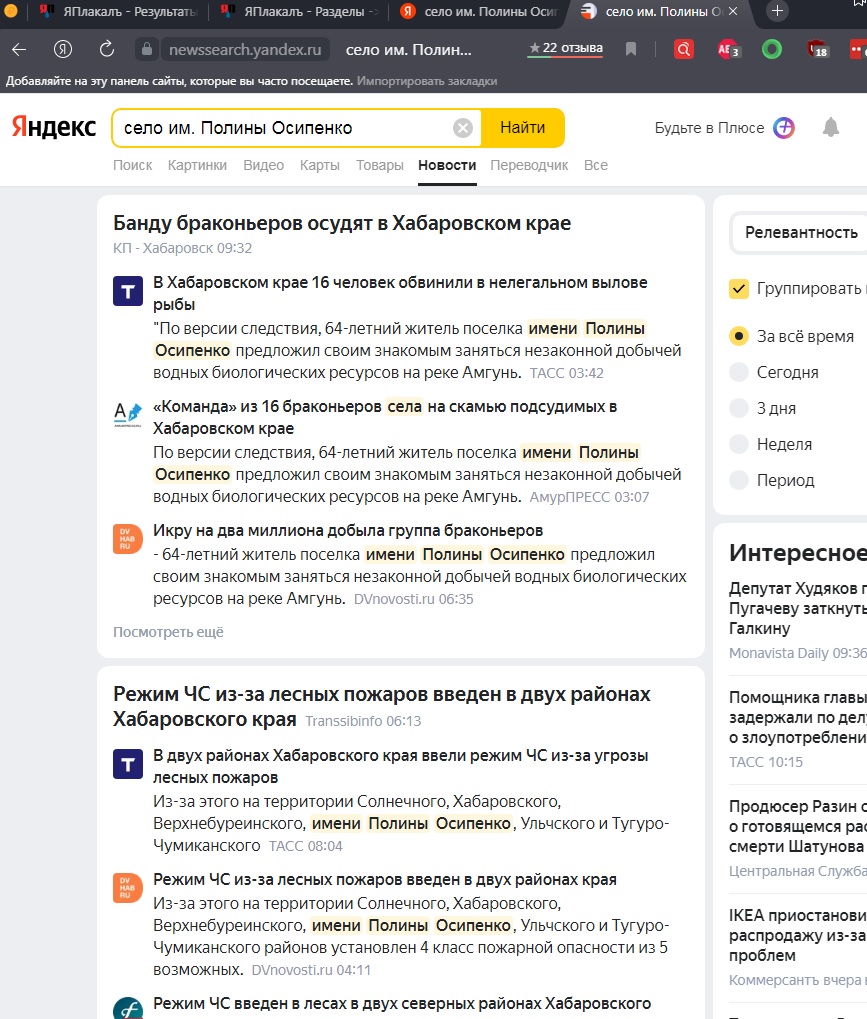Go back with the browser back arrow
This screenshot has width=867, height=1019.
click(19, 49)
